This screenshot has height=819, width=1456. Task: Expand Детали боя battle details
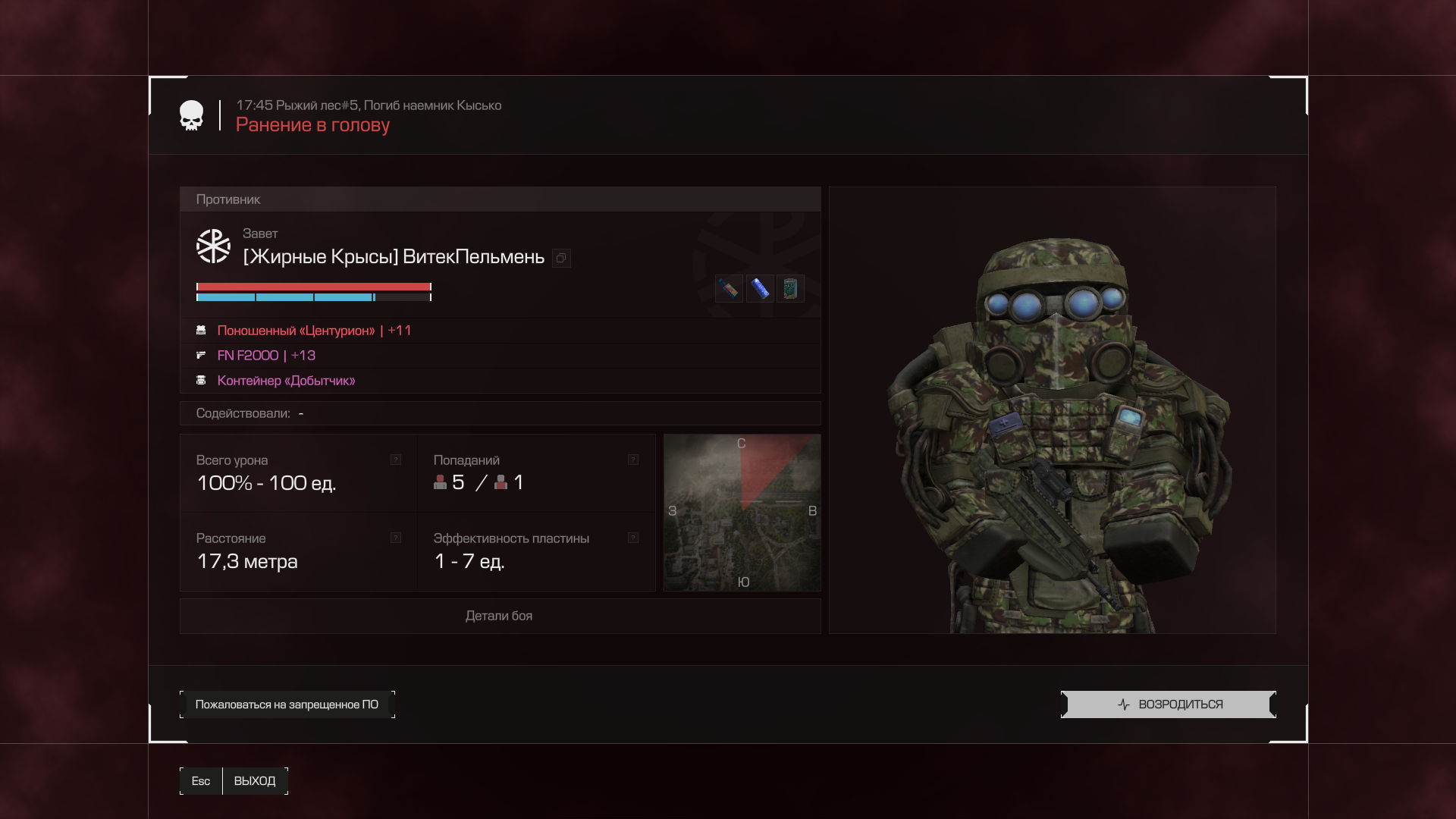coord(500,616)
